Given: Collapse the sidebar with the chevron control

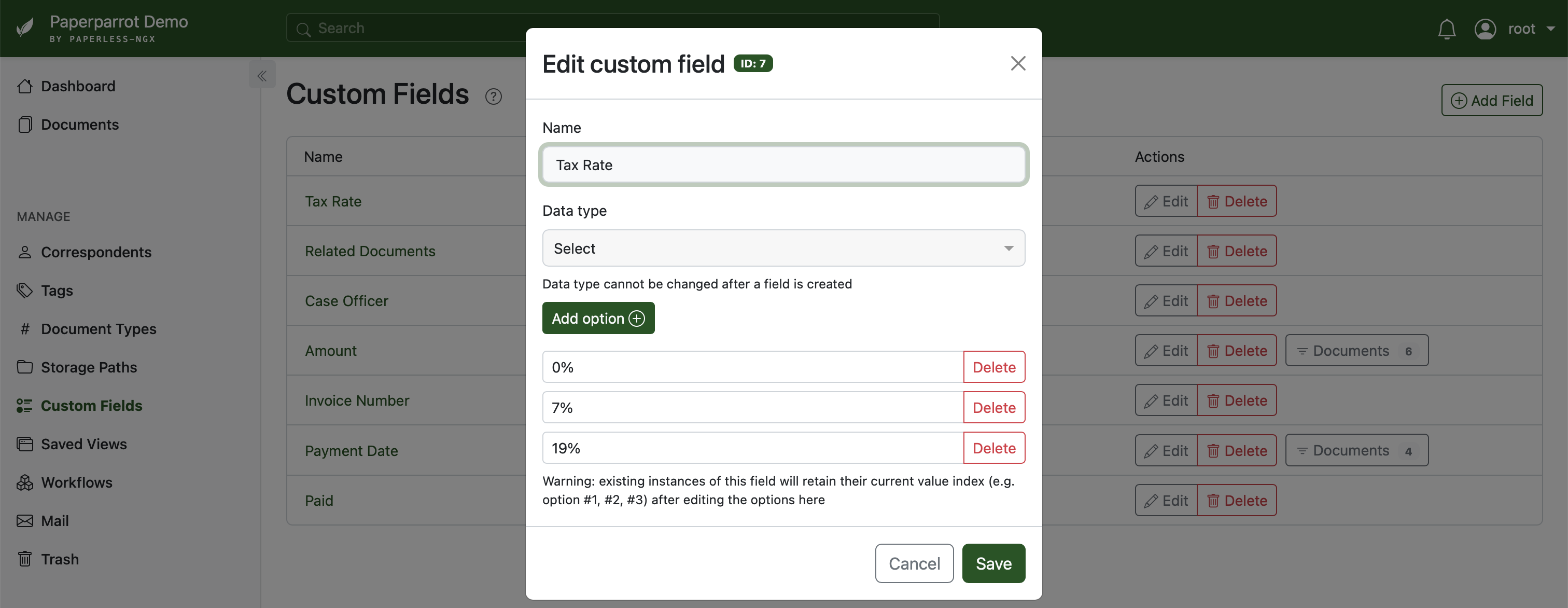Looking at the screenshot, I should coord(262,75).
